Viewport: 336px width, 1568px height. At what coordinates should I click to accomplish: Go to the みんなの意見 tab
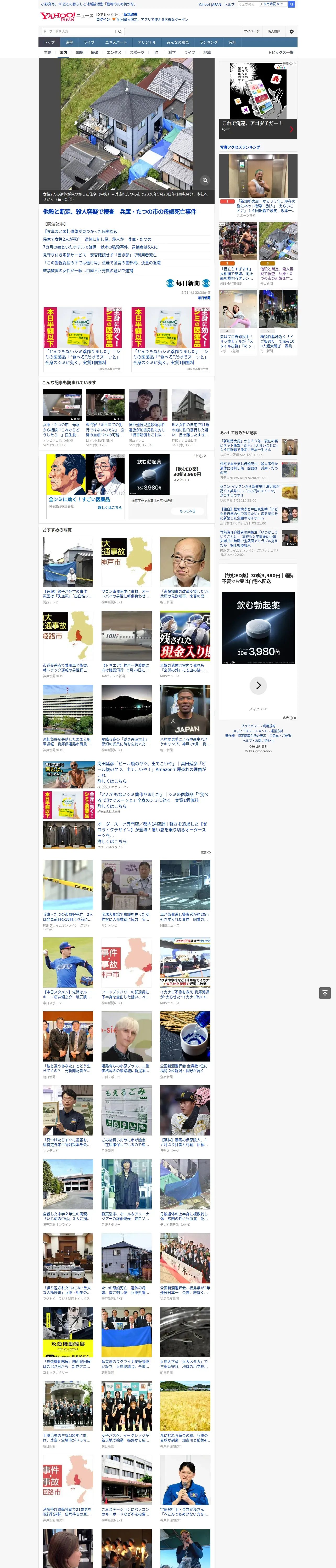click(178, 43)
